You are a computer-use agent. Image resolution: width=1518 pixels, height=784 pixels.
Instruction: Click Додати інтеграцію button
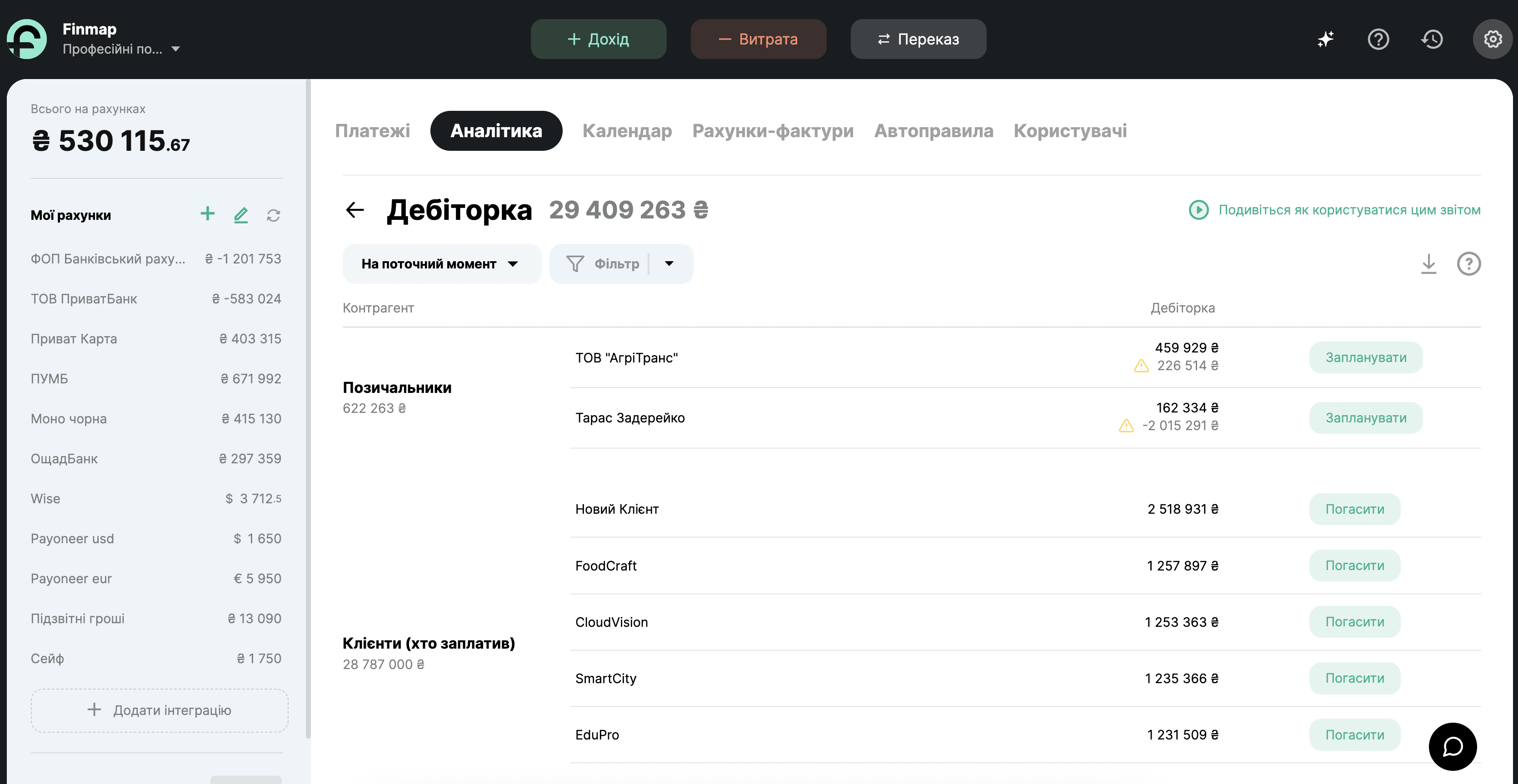pyautogui.click(x=160, y=710)
